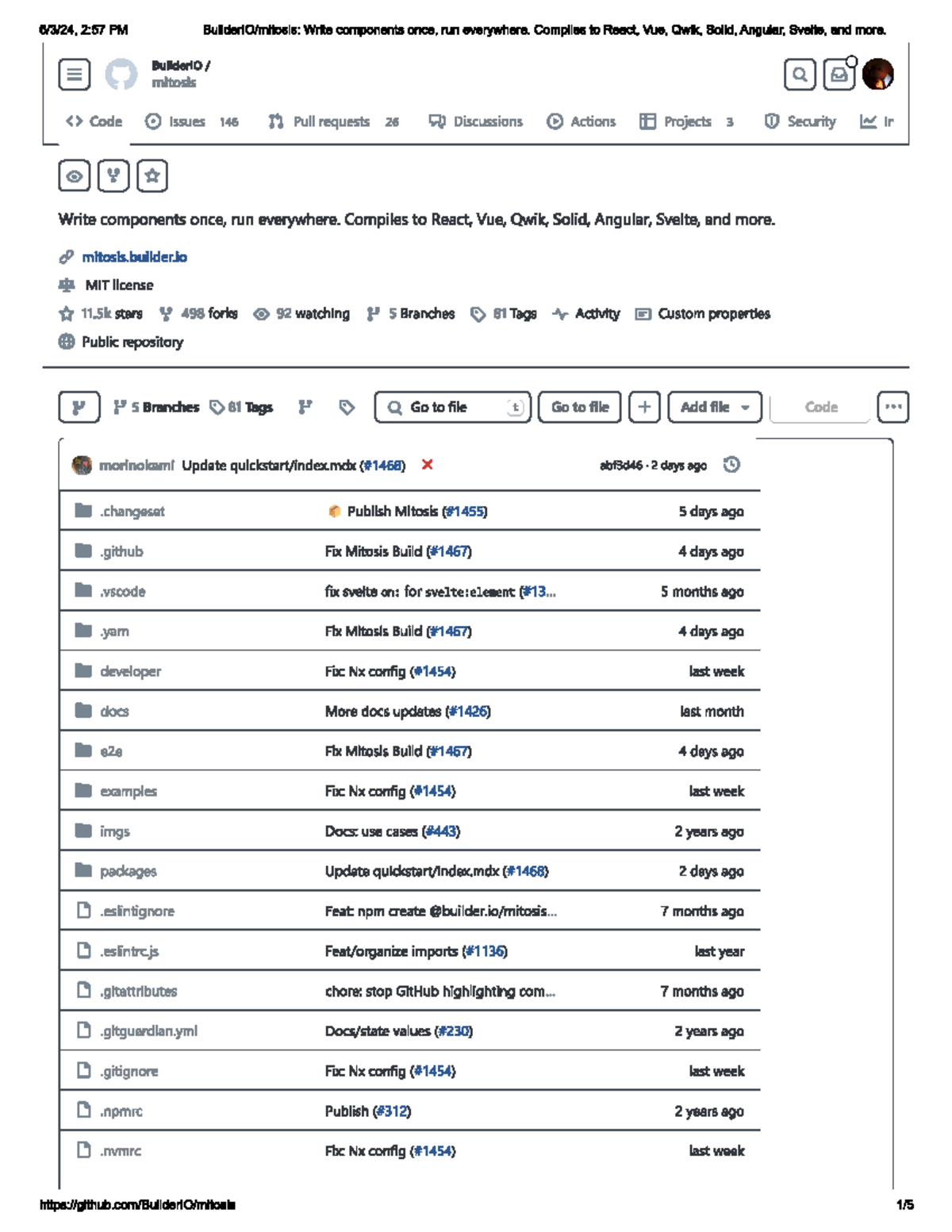Open the green Code dropdown
Image resolution: width=952 pixels, height=1232 pixels.
[x=820, y=407]
